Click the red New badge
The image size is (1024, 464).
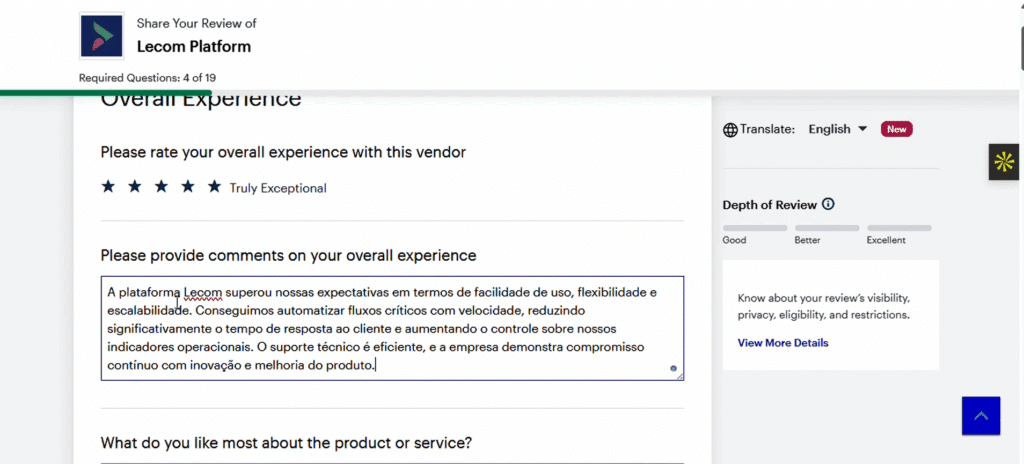(x=896, y=129)
